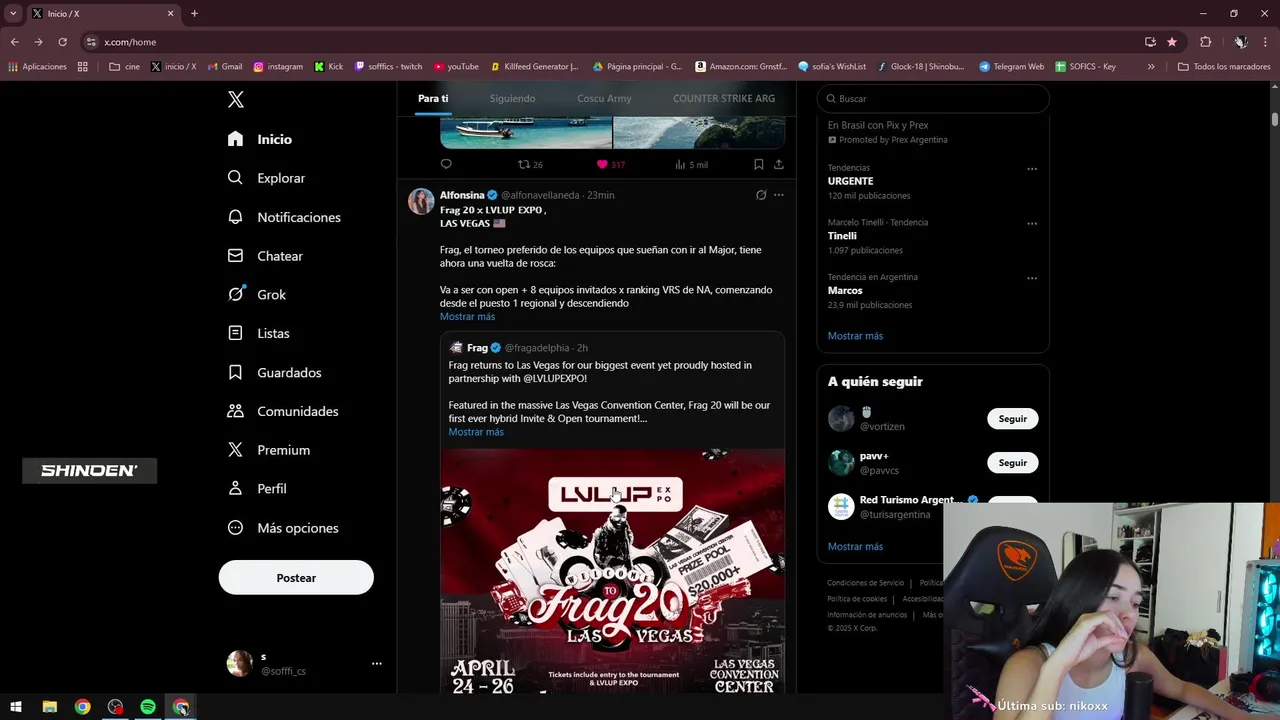Switch to COUNTER STRIKE ARG tab
This screenshot has width=1280, height=720.
(724, 99)
